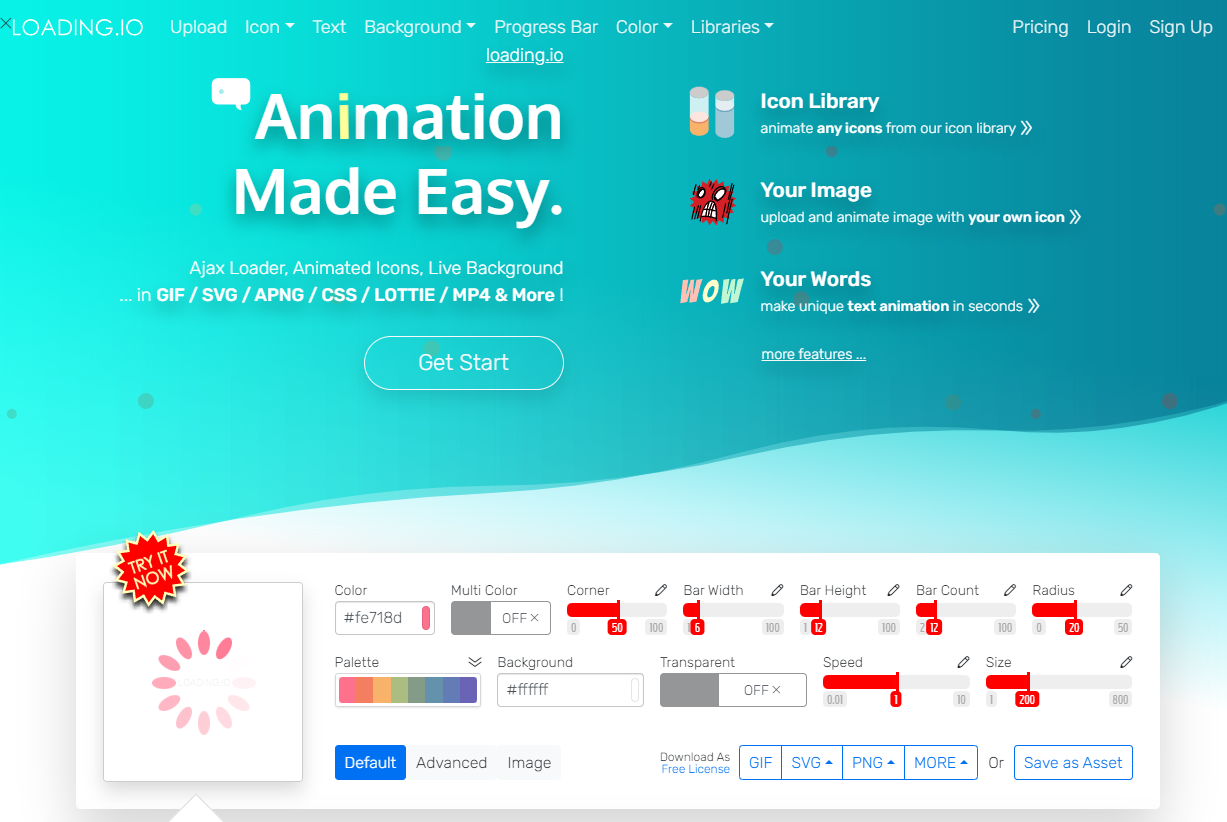This screenshot has width=1227, height=822.
Task: Open the Color dropdown in navbar
Action: pyautogui.click(x=644, y=27)
